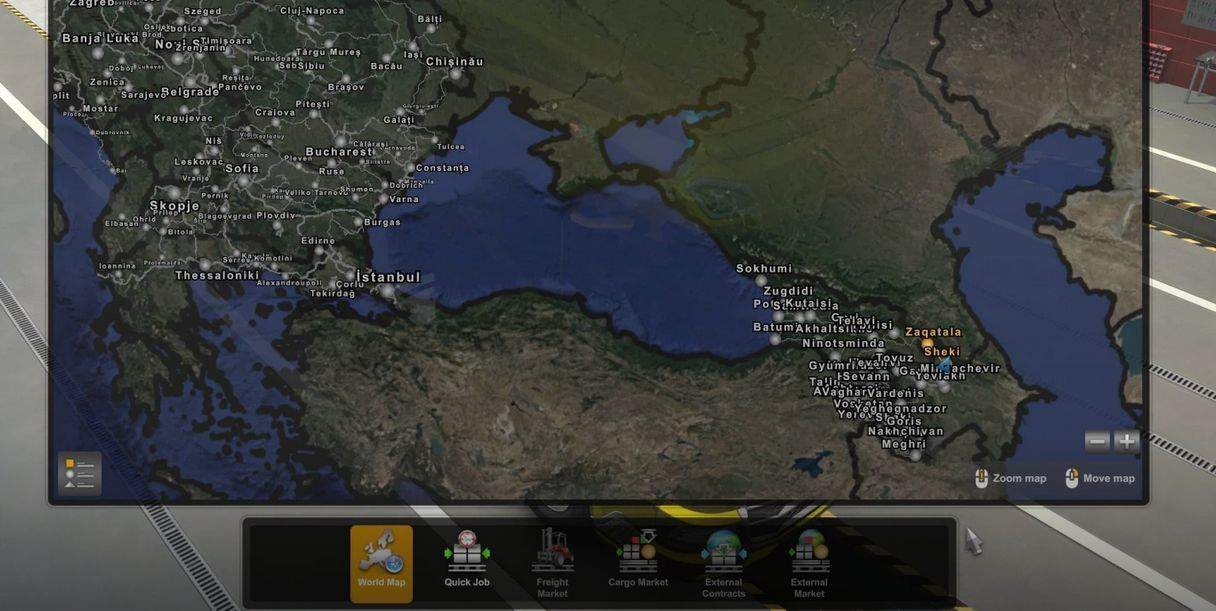Viewport: 1216px width, 611px height.
Task: Open the Quick Job menu
Action: point(467,562)
